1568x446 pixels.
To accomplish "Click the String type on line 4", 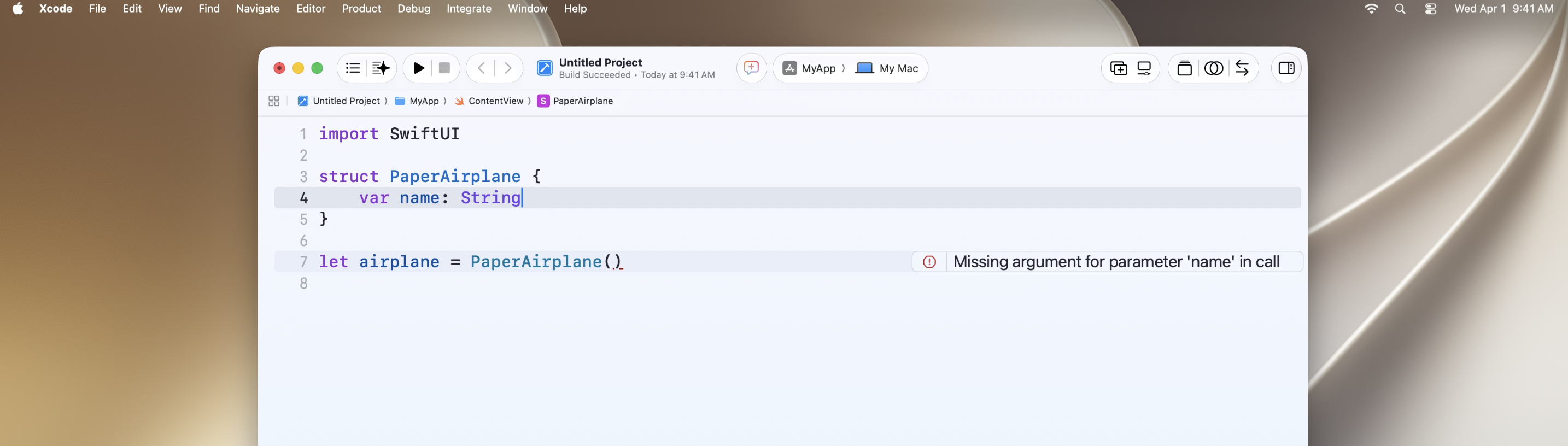I will (490, 198).
